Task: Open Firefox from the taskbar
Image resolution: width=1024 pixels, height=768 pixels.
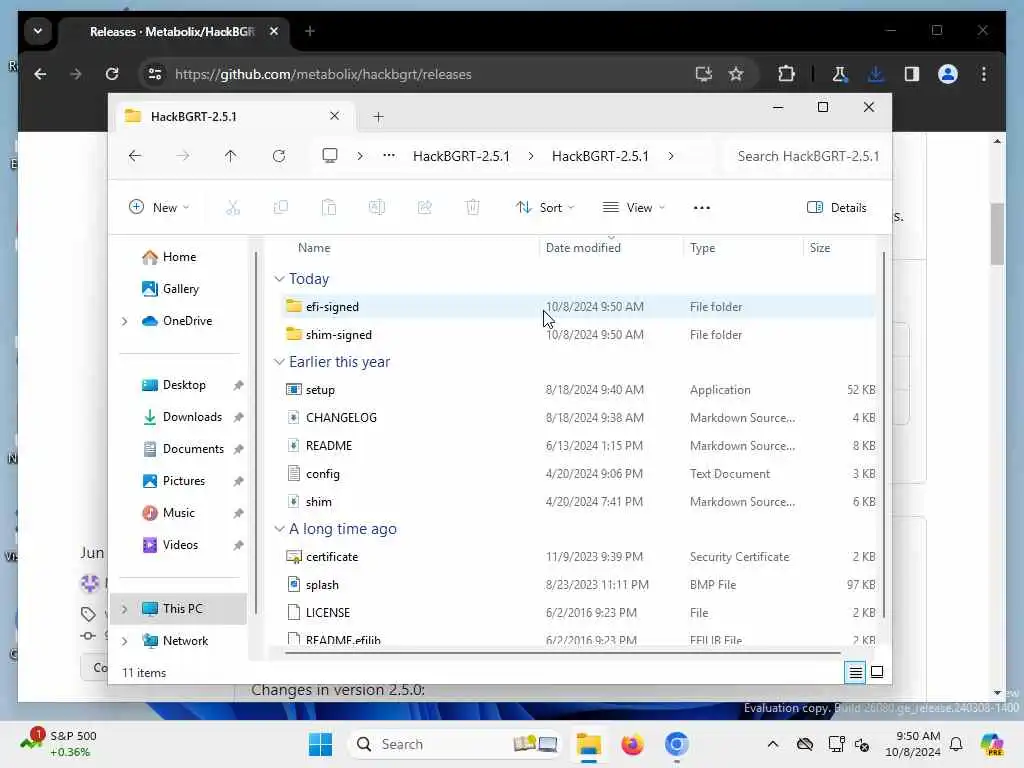Action: click(632, 744)
